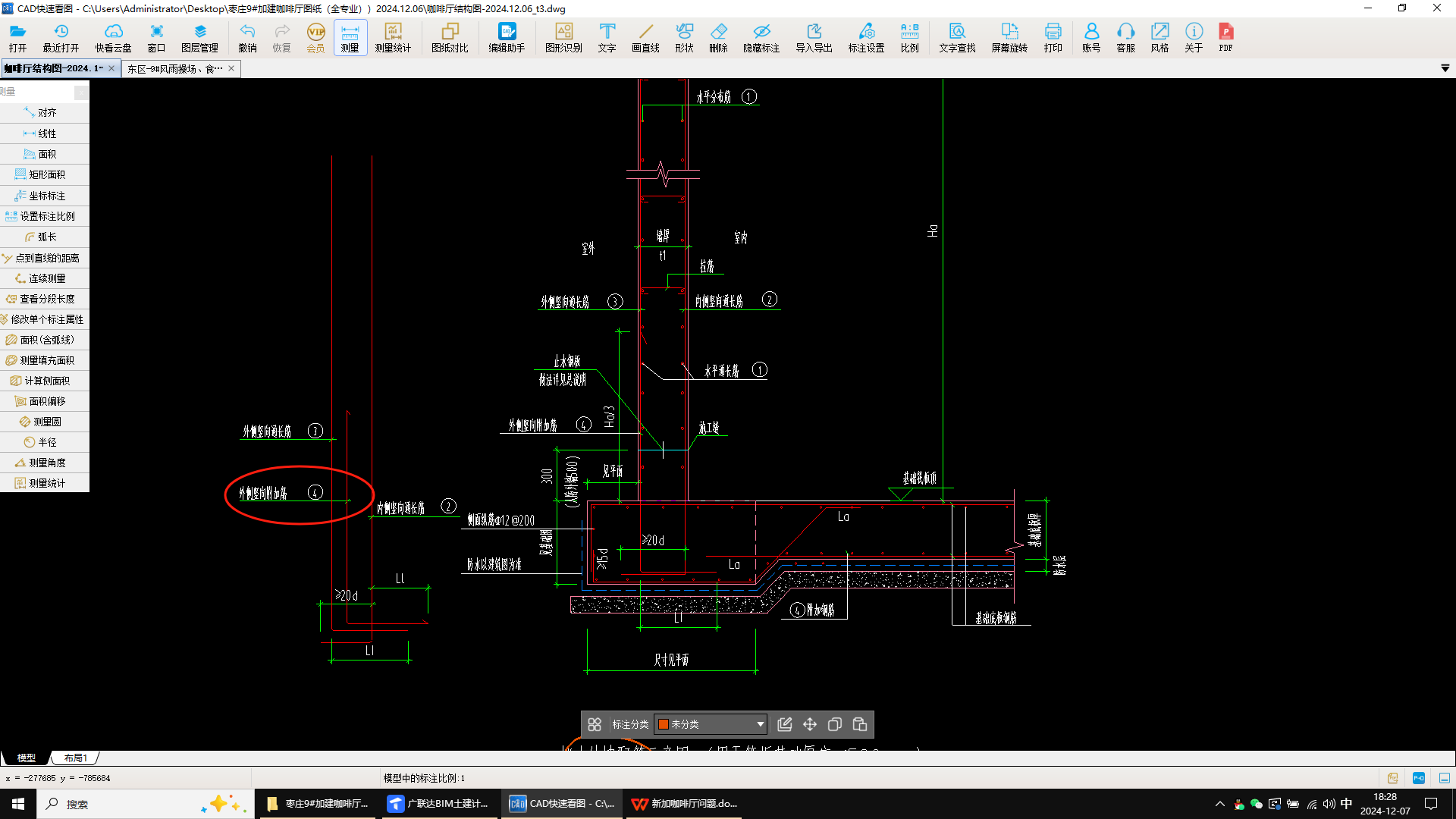Export drawing to PDF

tap(1225, 37)
